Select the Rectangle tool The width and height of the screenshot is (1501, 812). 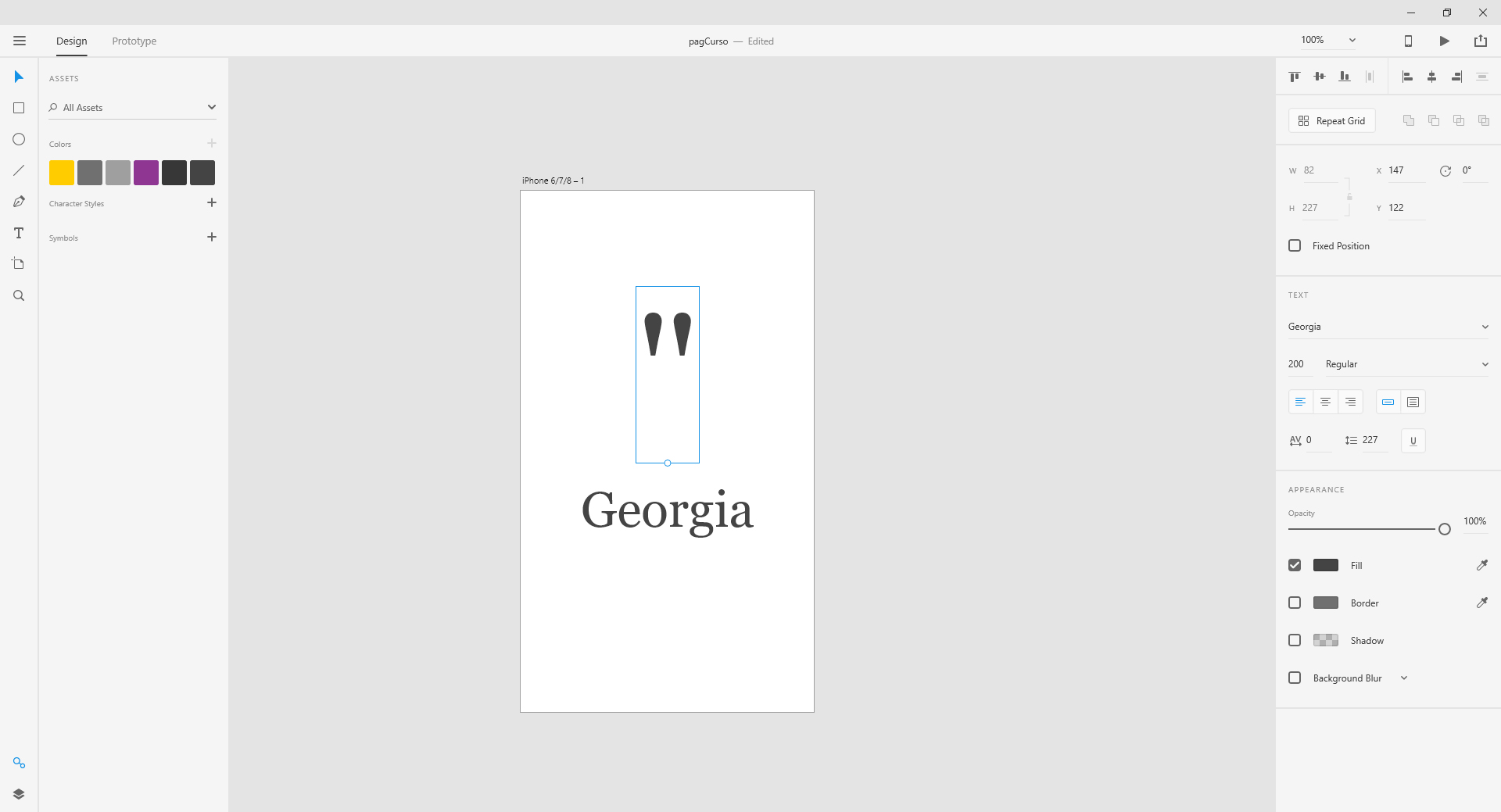[x=19, y=108]
